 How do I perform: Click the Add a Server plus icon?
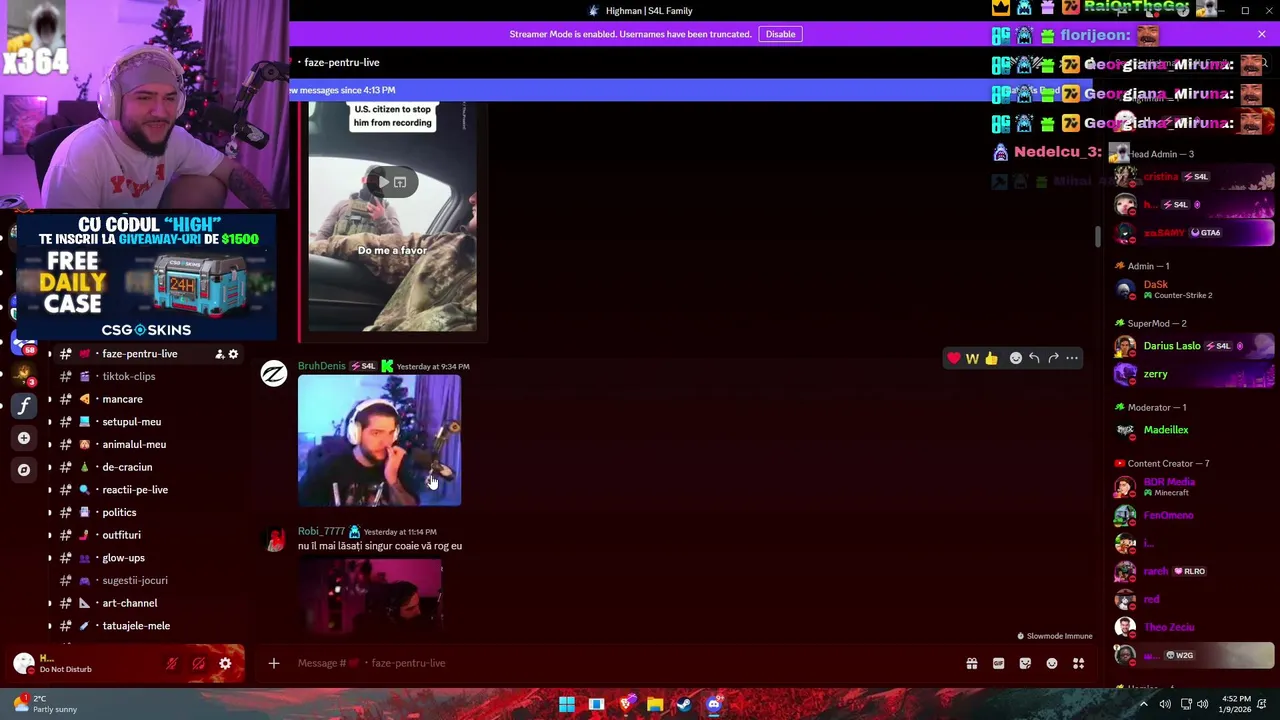point(23,438)
